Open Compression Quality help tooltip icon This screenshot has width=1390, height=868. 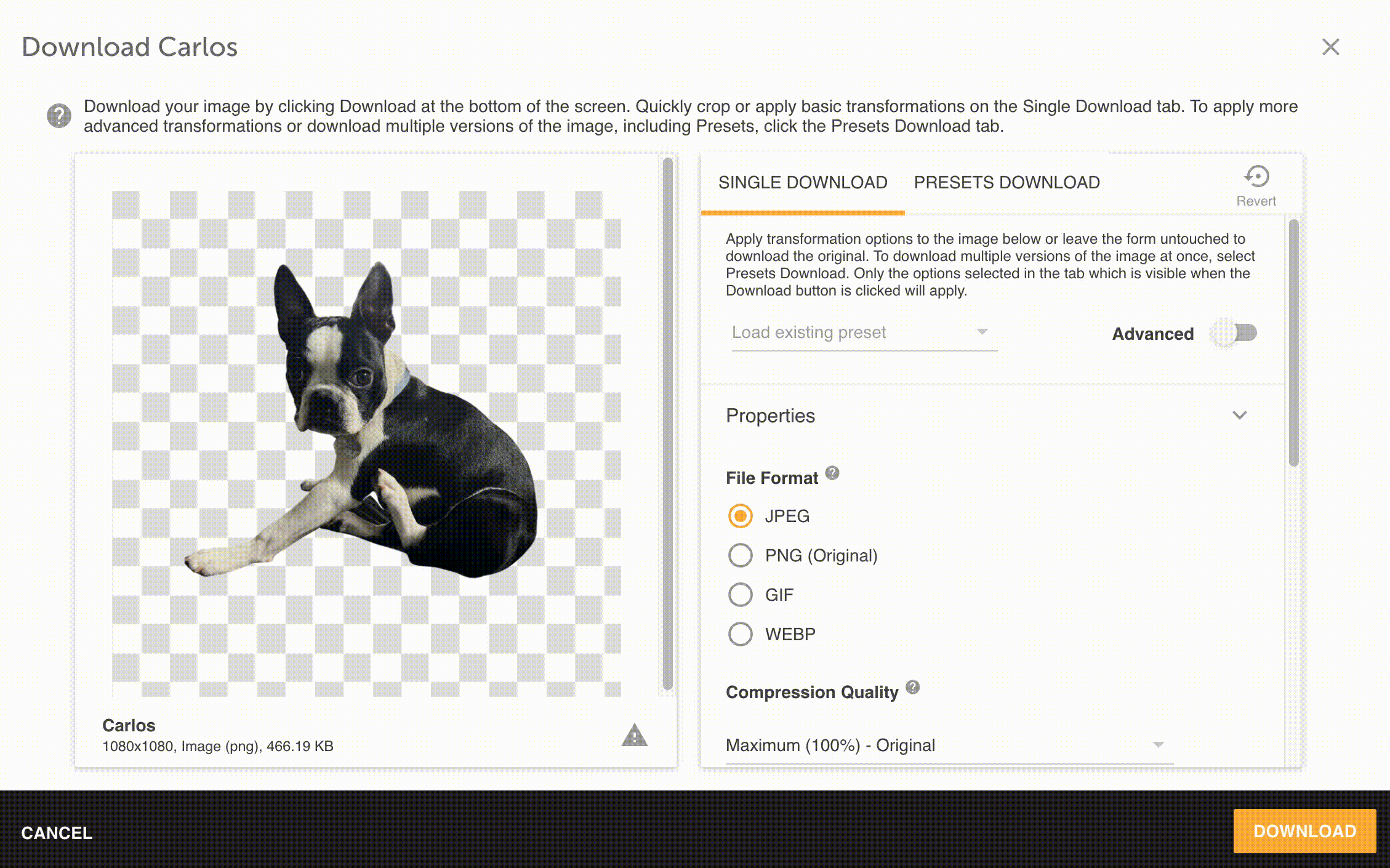(x=913, y=687)
